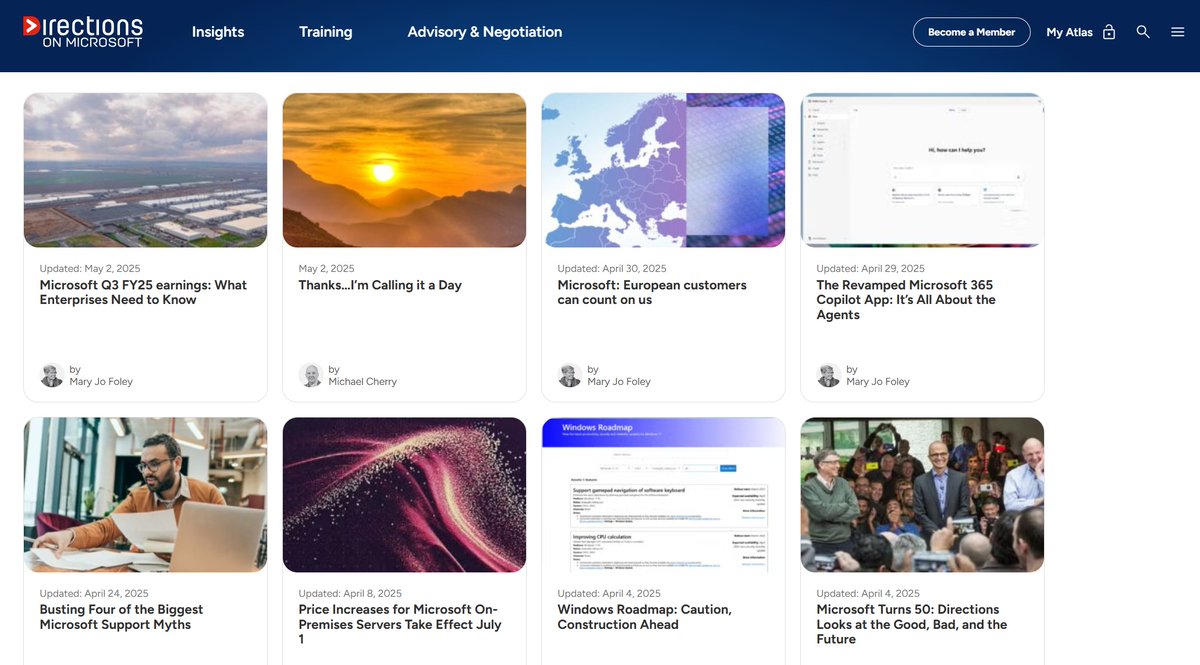Open article Microsoft Q3 FY25 earnings
Image resolution: width=1200 pixels, height=665 pixels.
[143, 292]
